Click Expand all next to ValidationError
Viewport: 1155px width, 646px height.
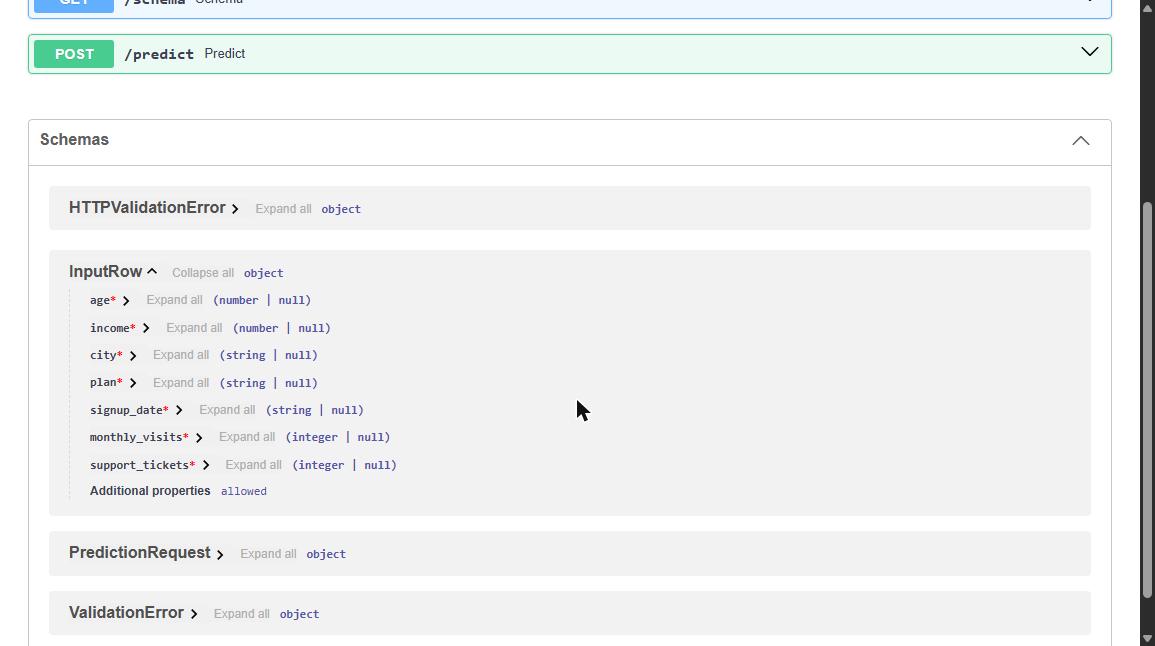(242, 614)
